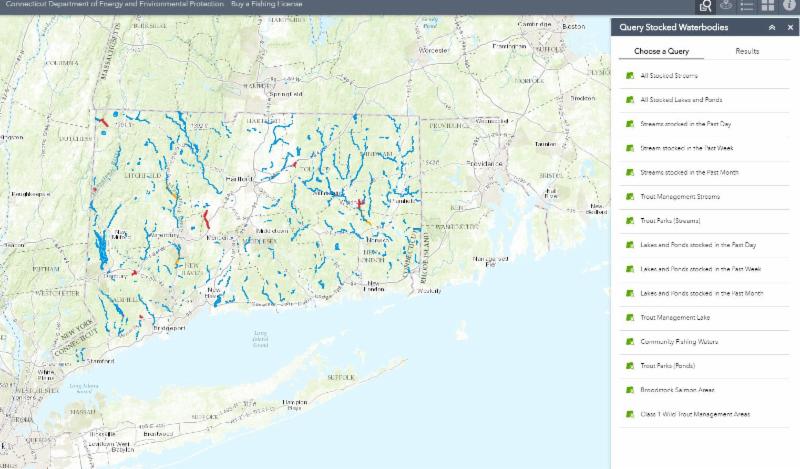
Task: Choose the Community Fishing Waters query
Action: click(x=705, y=341)
